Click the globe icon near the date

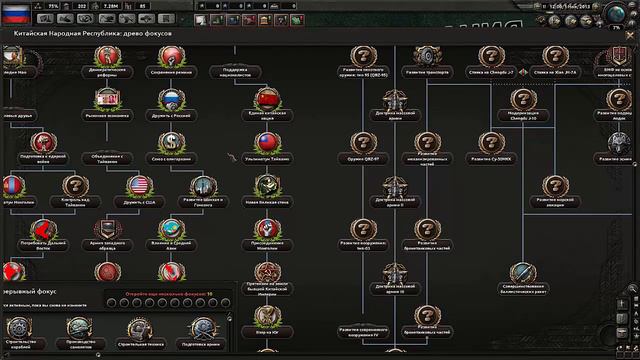617,15
